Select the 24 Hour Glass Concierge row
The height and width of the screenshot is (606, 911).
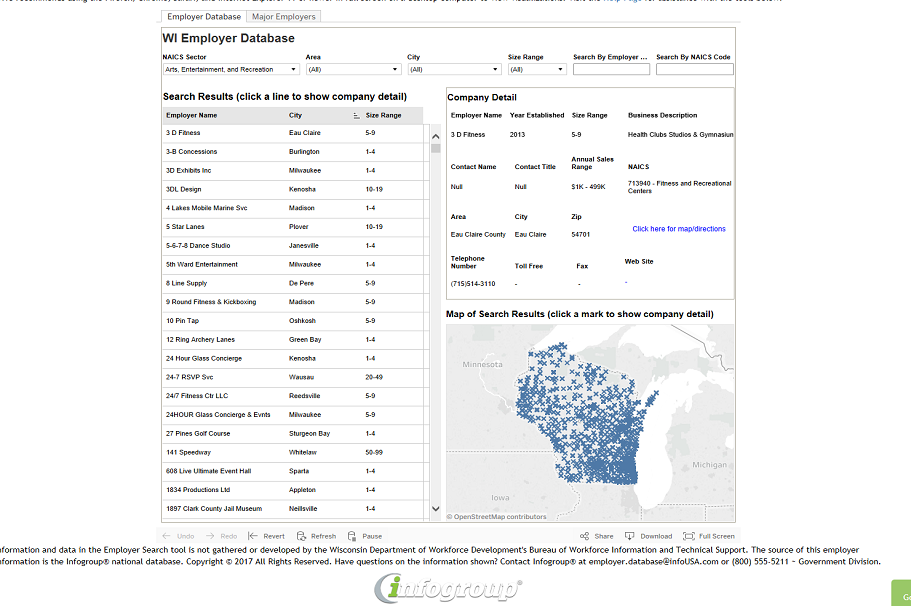(x=293, y=358)
